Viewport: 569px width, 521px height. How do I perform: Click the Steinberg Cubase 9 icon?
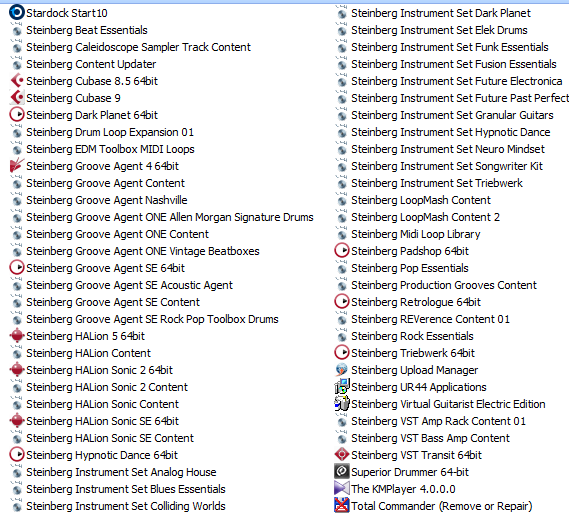17,98
